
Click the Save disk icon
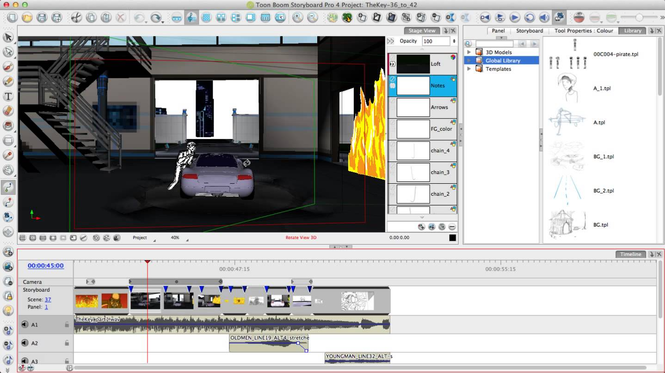[42, 18]
